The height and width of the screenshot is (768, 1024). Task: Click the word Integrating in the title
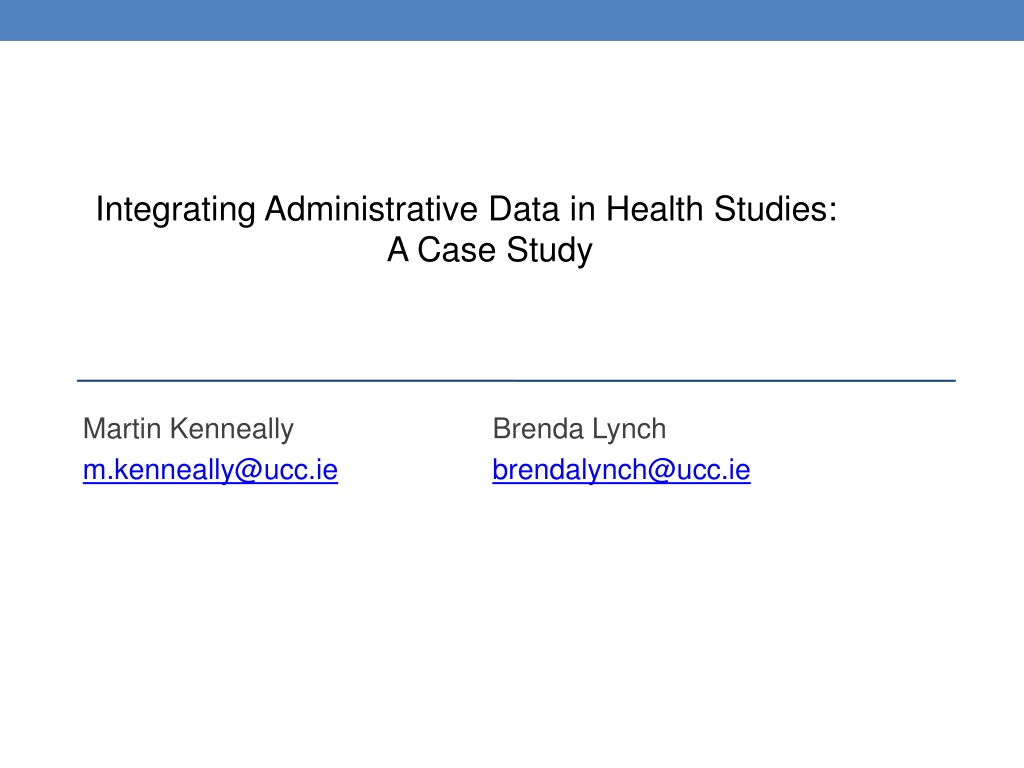[x=176, y=210]
